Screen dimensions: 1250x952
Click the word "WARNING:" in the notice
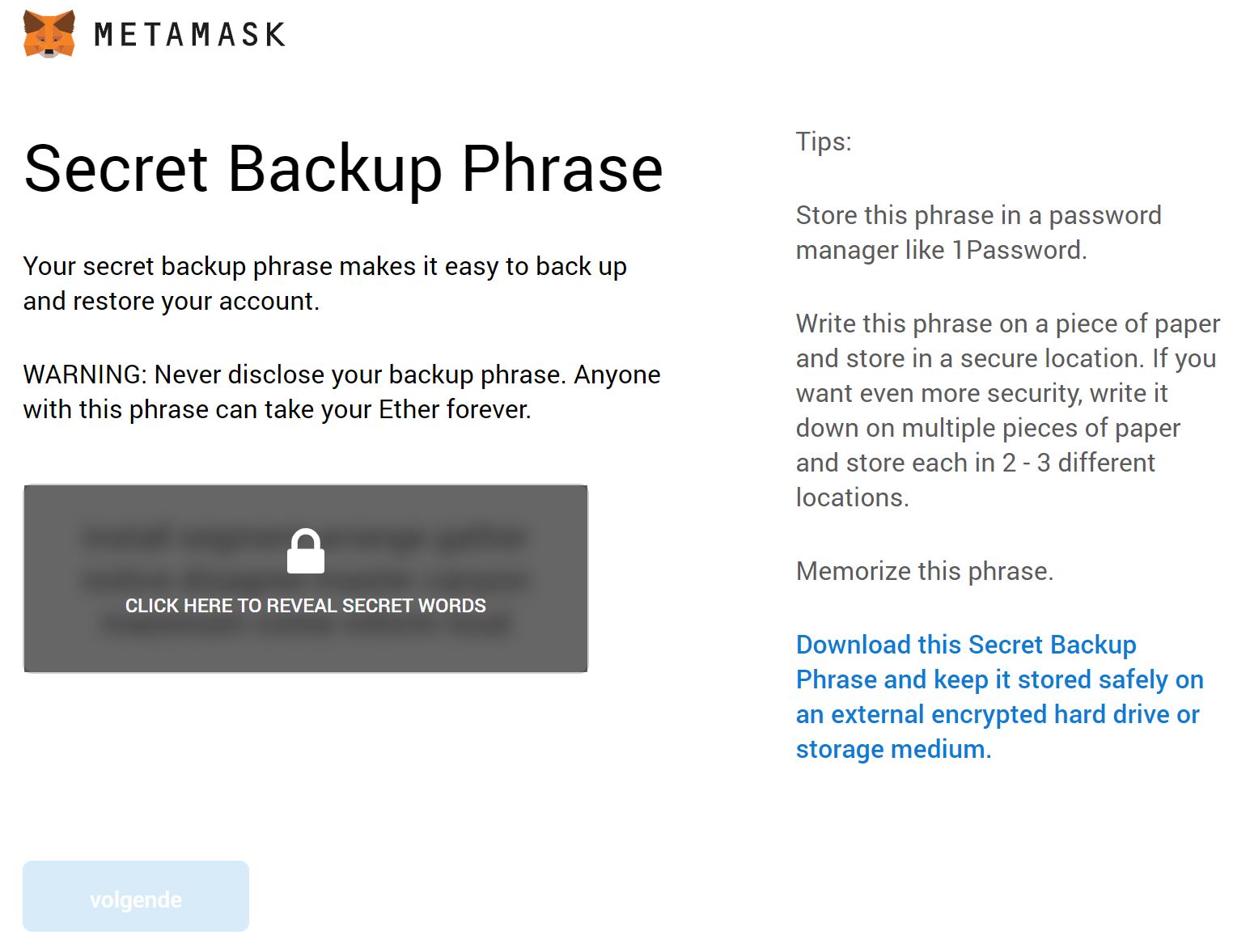click(85, 374)
